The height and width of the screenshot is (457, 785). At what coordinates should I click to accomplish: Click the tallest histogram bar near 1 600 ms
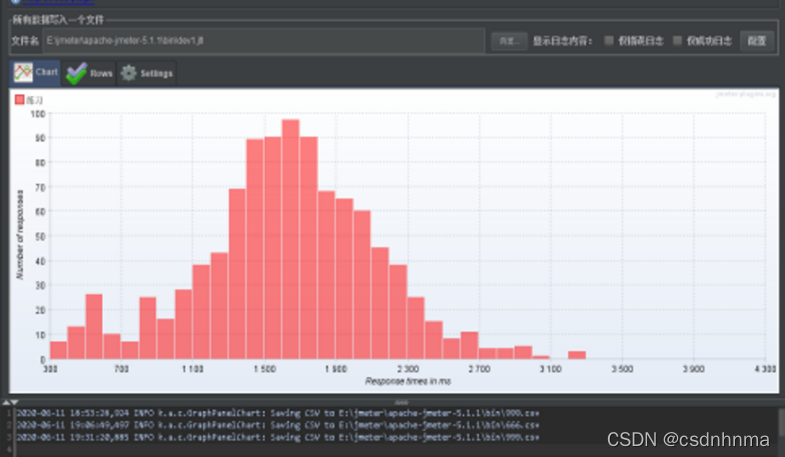(x=290, y=239)
